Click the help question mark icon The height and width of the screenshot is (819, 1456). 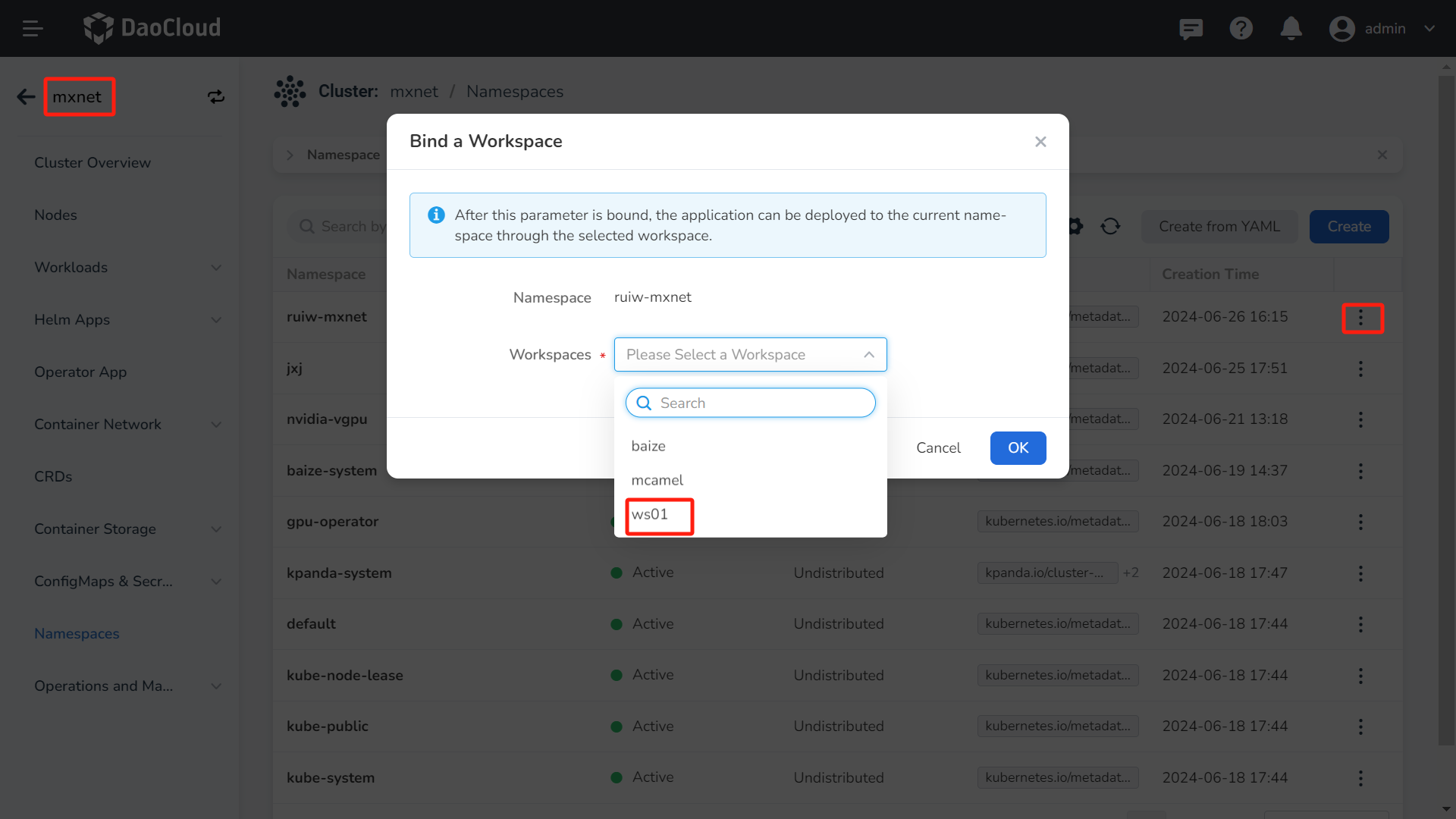[x=1243, y=28]
